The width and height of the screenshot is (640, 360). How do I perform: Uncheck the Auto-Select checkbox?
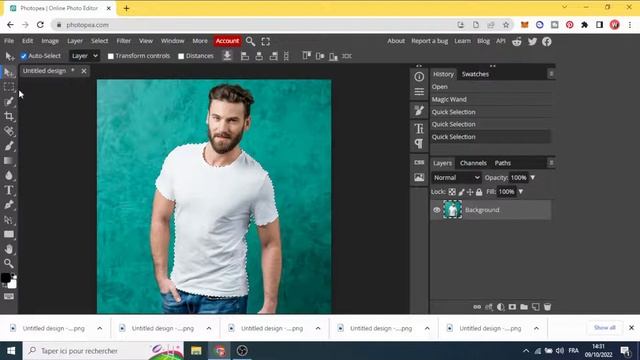24,56
